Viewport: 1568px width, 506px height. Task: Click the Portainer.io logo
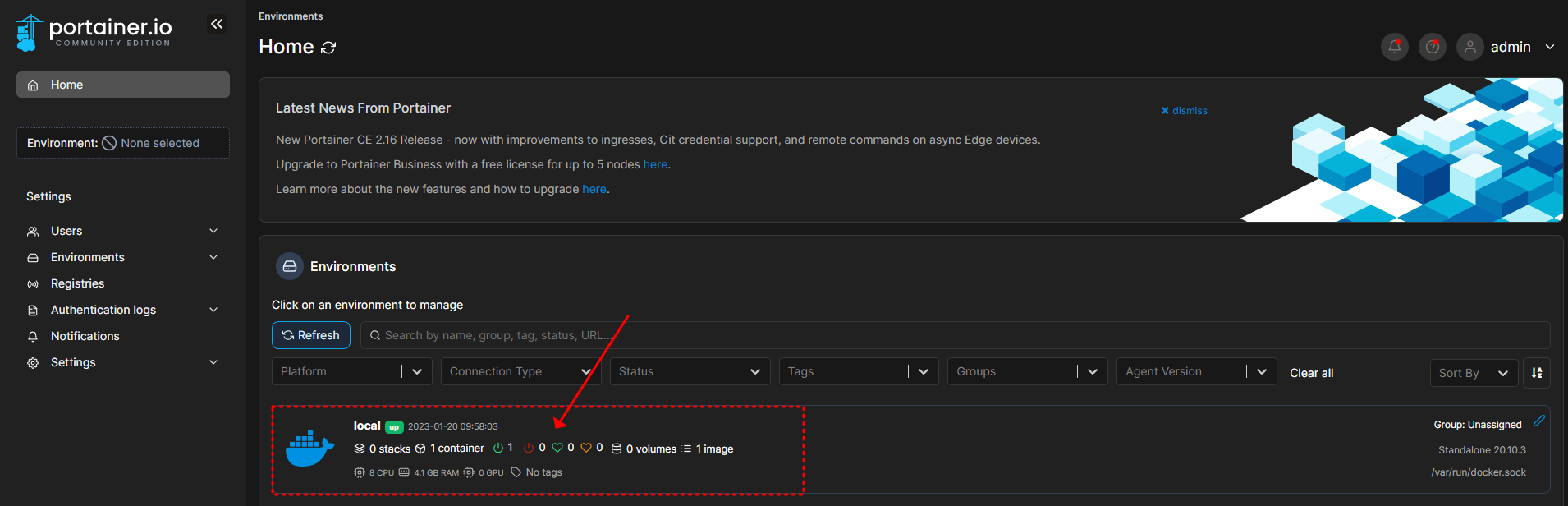click(x=94, y=33)
